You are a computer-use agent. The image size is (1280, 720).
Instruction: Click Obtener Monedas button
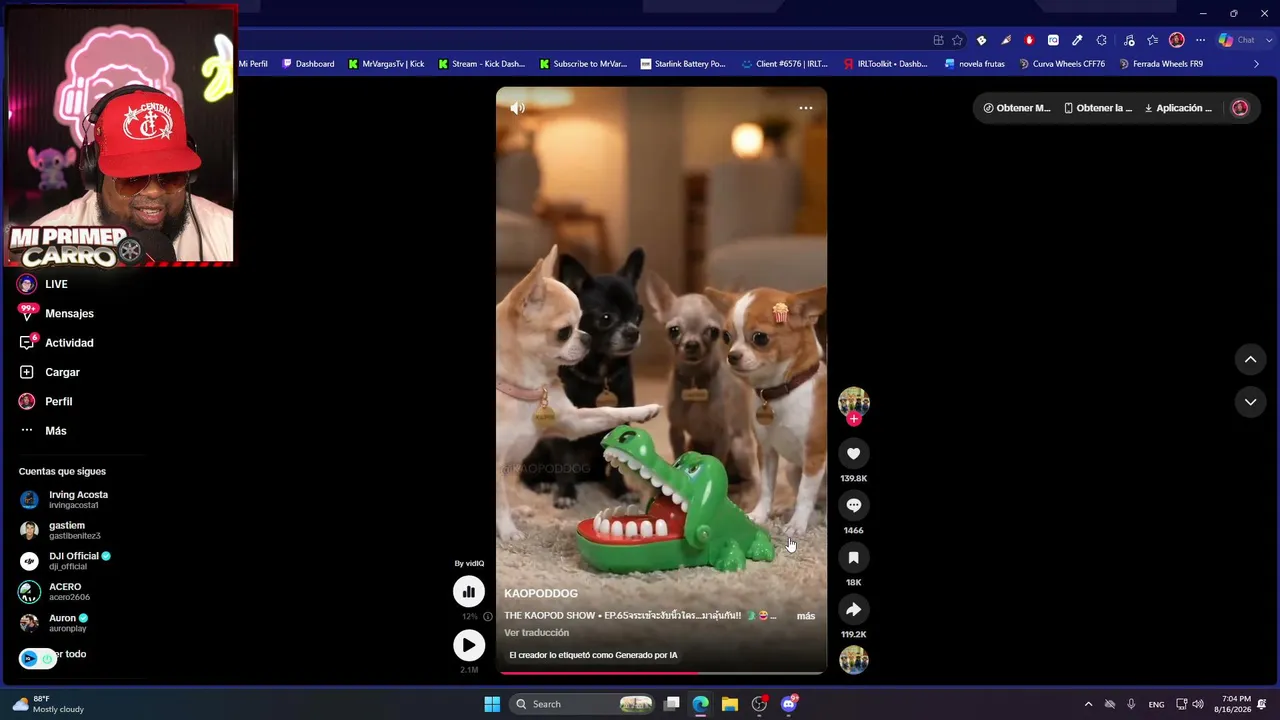[x=1017, y=108]
